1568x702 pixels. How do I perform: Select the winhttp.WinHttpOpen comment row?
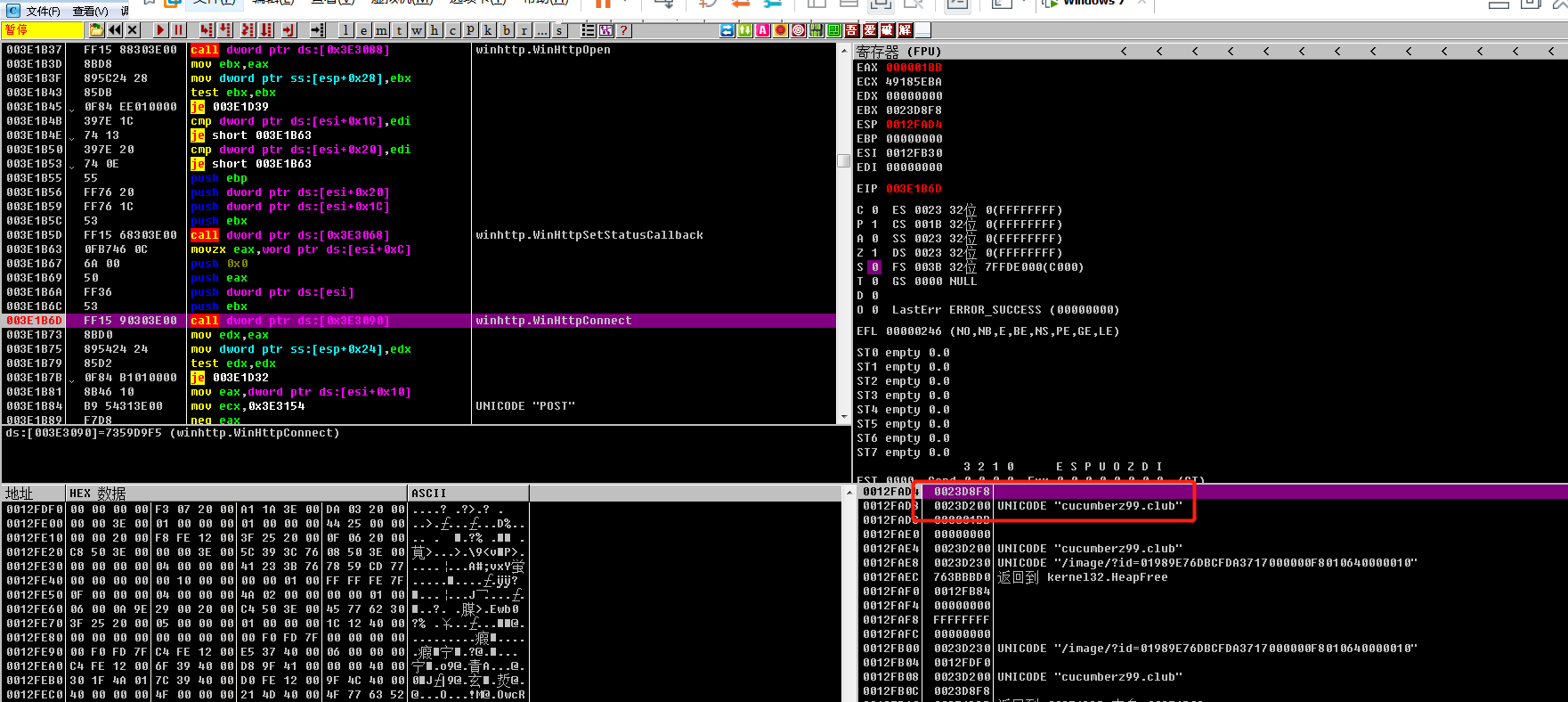[x=542, y=50]
